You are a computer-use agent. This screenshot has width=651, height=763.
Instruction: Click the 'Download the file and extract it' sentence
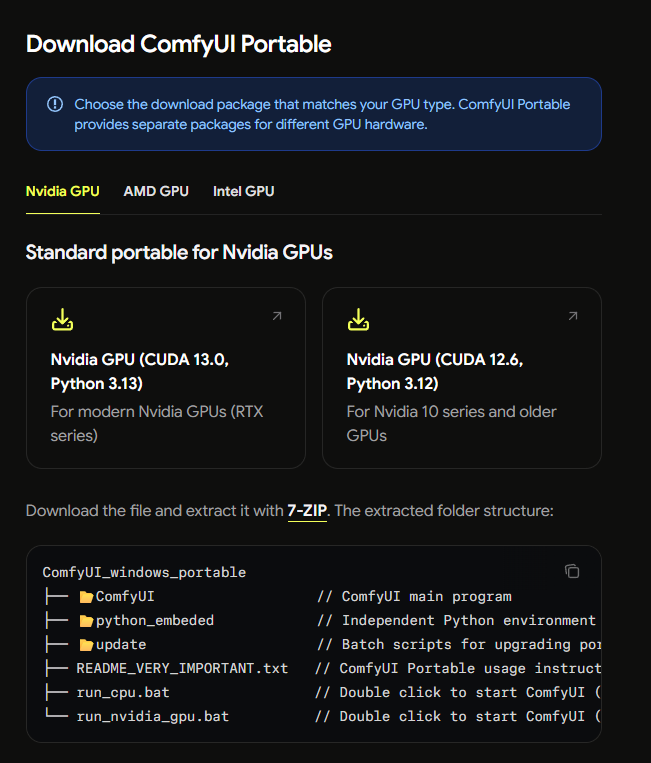[289, 510]
